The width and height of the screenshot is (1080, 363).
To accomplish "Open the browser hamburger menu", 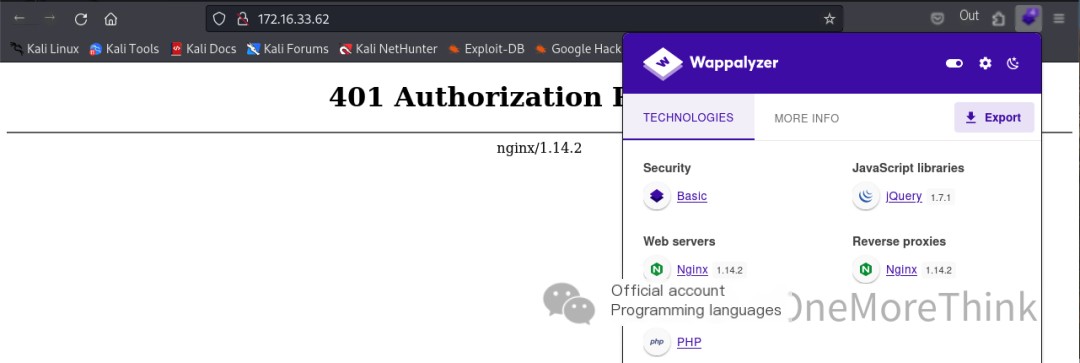I will 1059,19.
